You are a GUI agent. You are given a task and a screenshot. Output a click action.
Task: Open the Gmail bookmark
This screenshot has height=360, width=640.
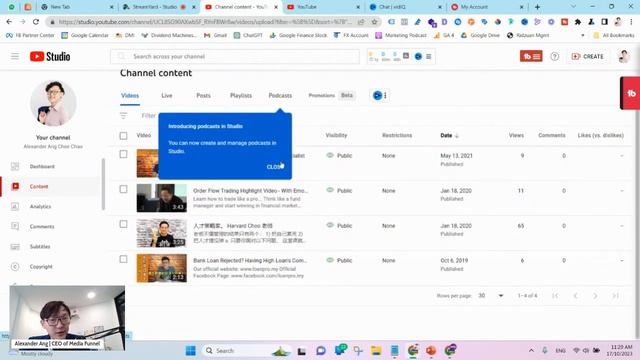click(215, 36)
